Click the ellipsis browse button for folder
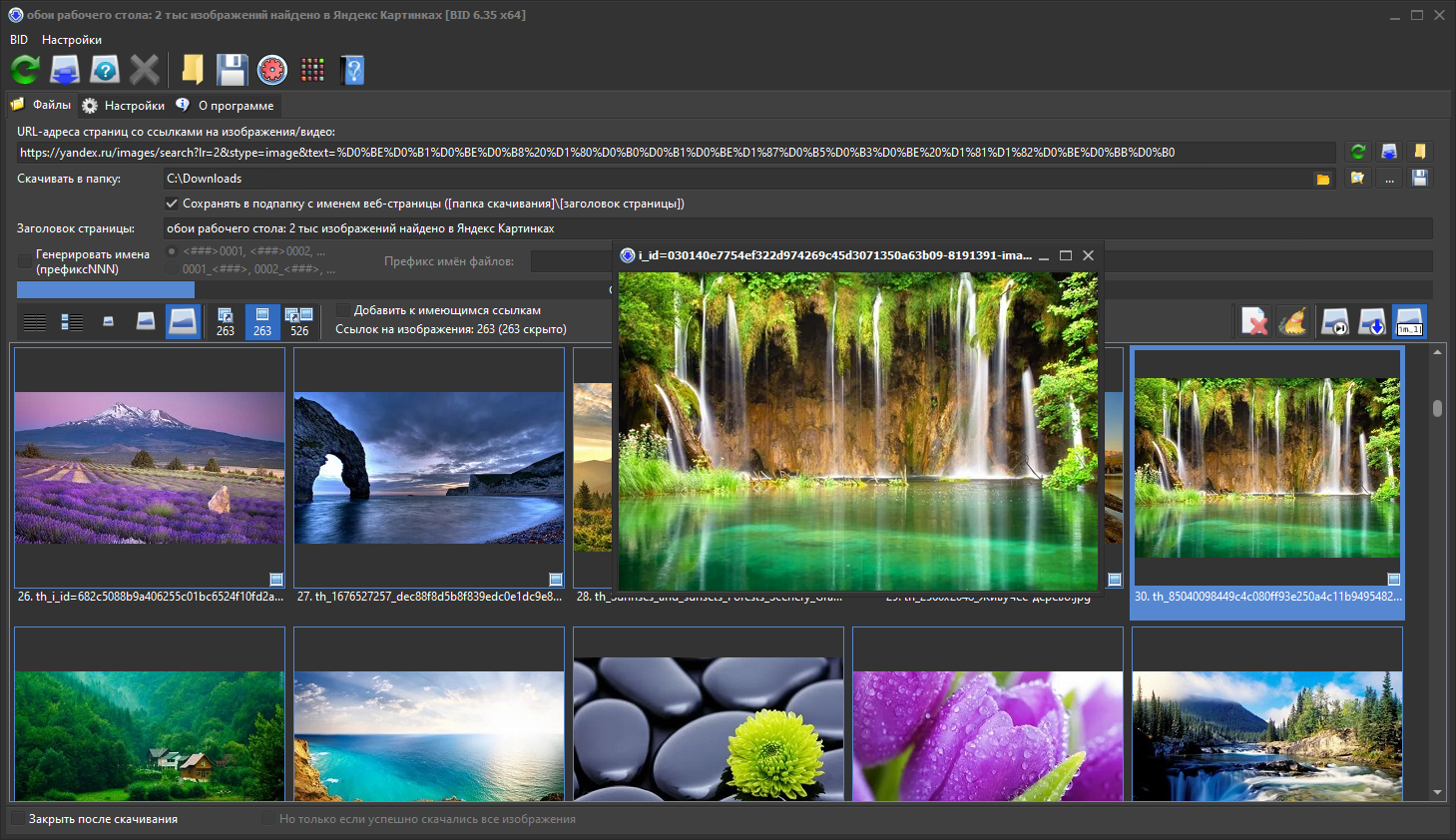Viewport: 1456px width, 840px height. click(1388, 178)
